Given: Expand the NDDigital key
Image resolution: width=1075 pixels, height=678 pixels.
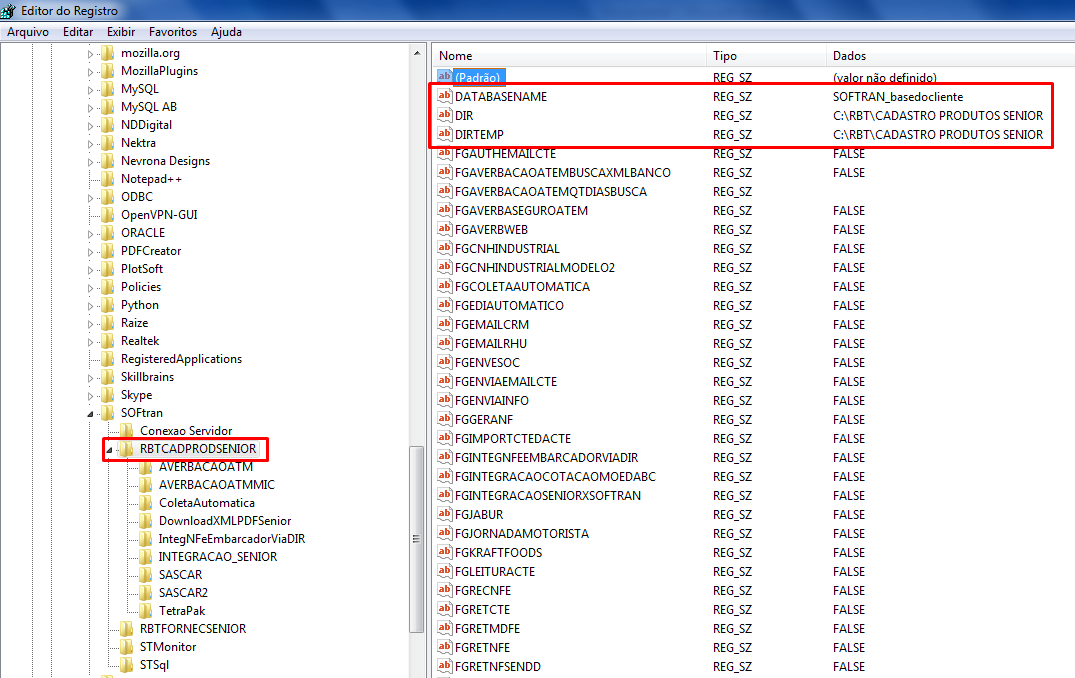Looking at the screenshot, I should (90, 125).
